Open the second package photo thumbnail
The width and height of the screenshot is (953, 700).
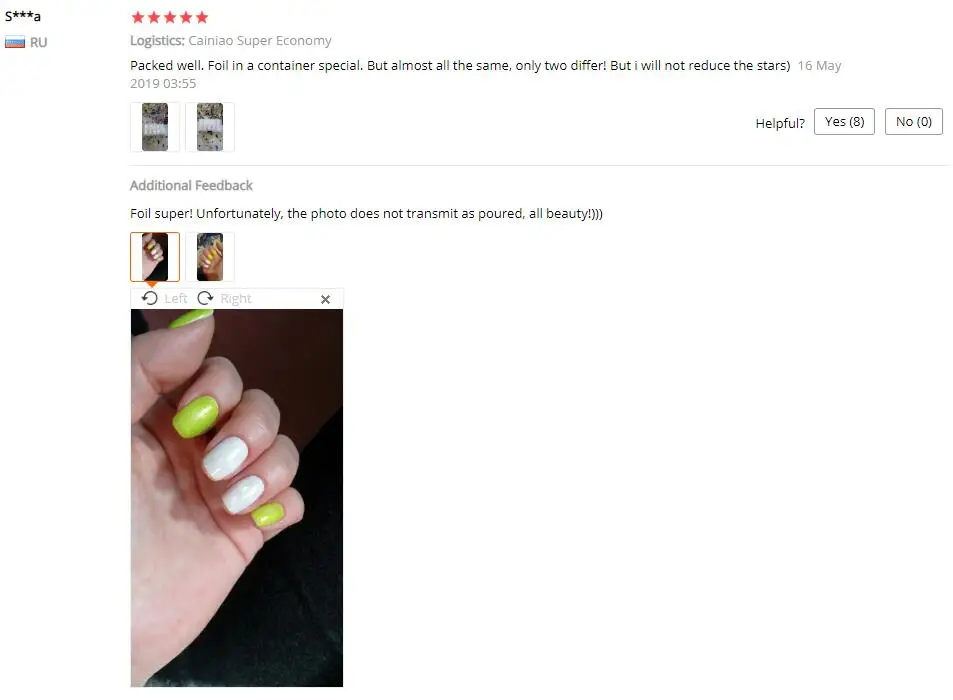click(210, 127)
